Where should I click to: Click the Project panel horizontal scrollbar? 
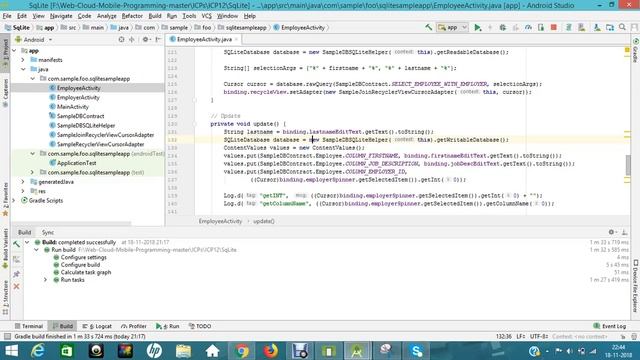pos(71,223)
